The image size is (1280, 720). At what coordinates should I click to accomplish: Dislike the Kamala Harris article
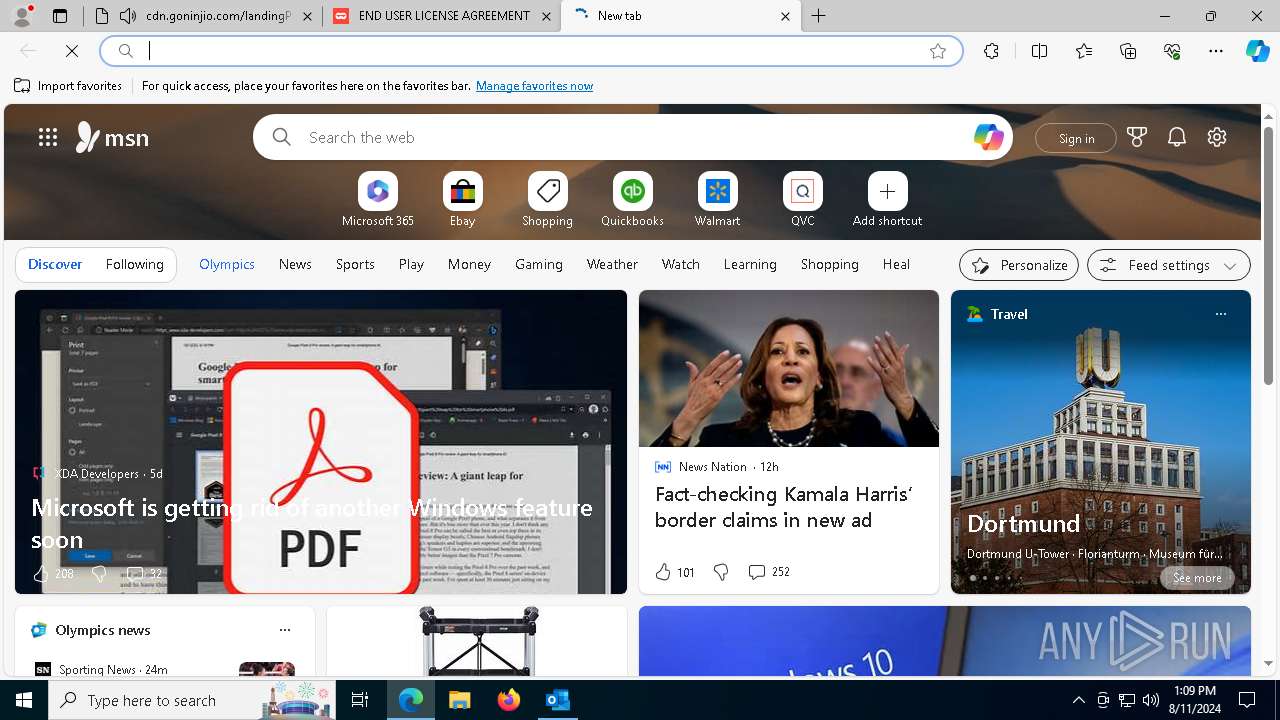click(x=721, y=572)
